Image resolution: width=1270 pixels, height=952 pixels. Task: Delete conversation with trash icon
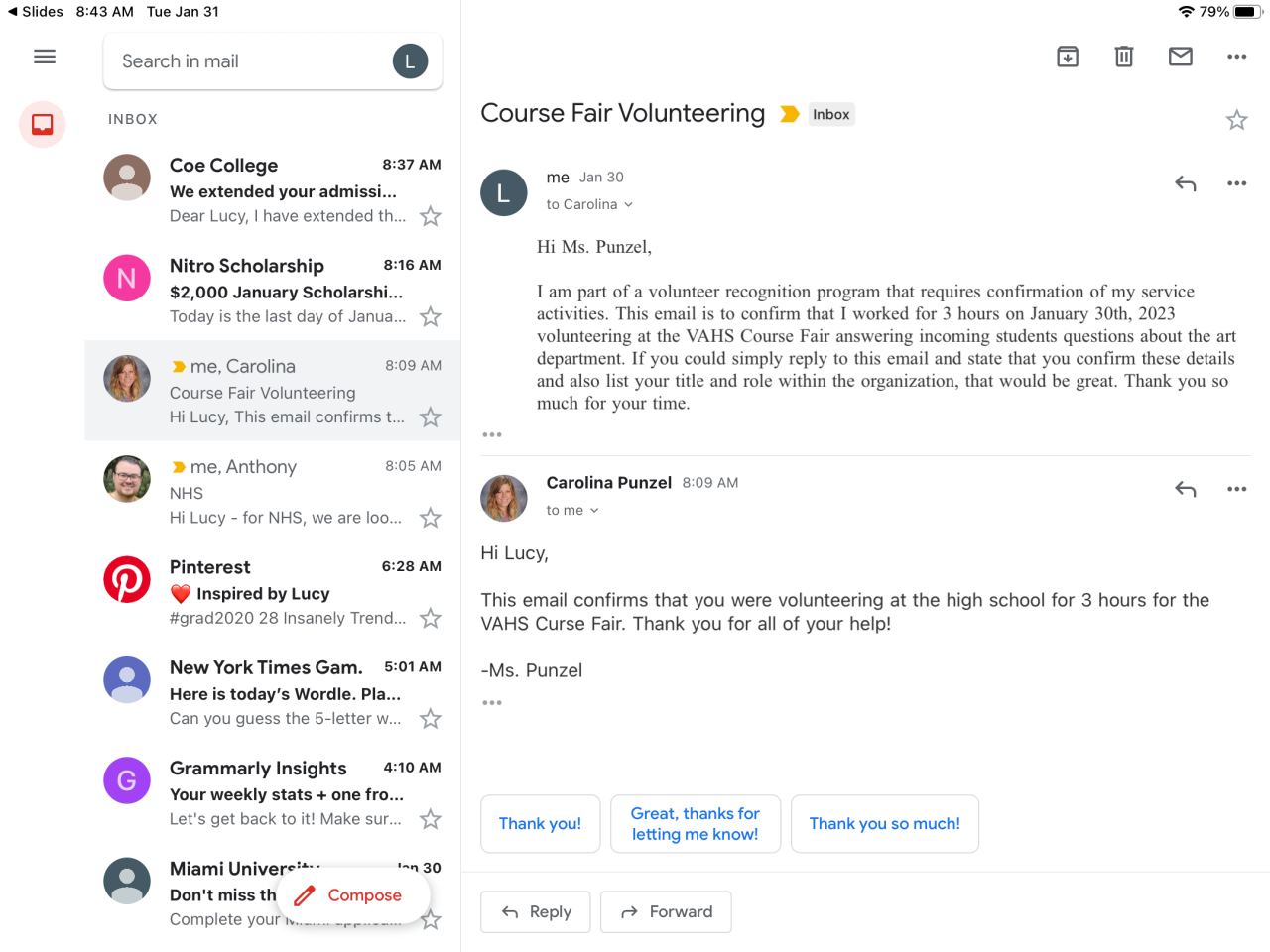click(1124, 57)
